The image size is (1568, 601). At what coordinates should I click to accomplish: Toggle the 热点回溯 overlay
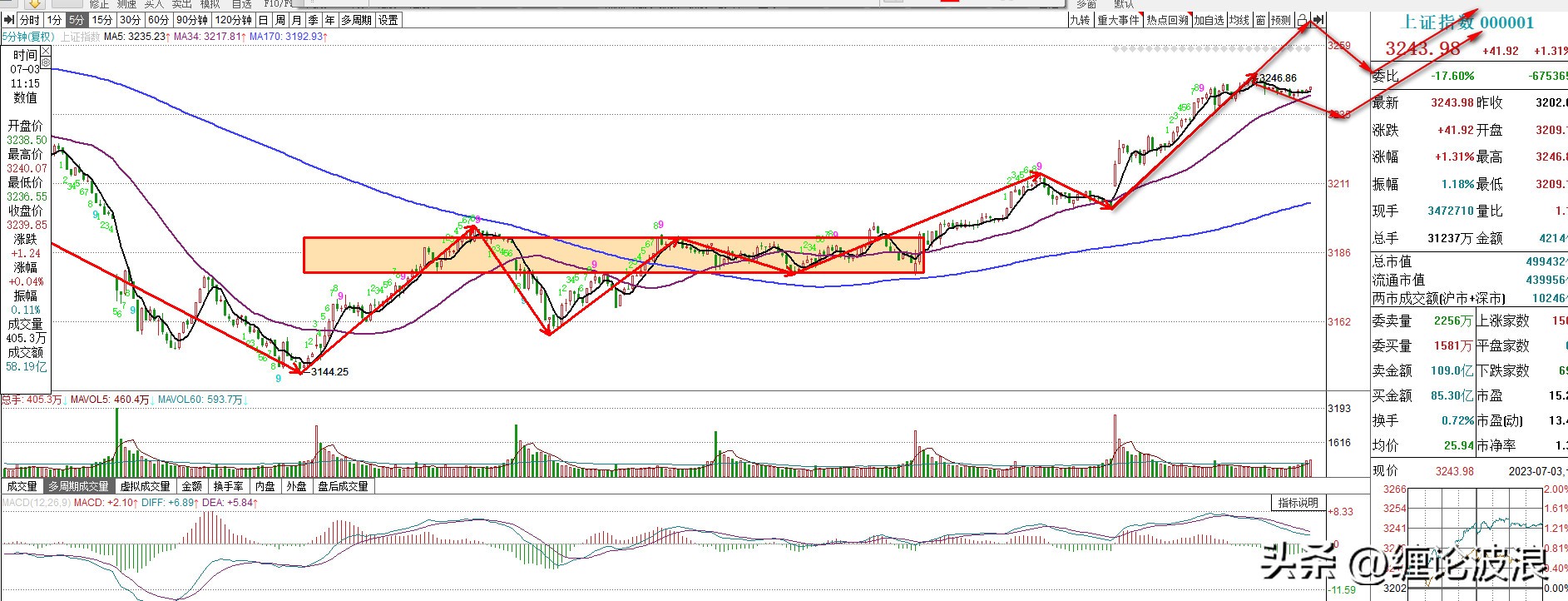coord(1167,20)
